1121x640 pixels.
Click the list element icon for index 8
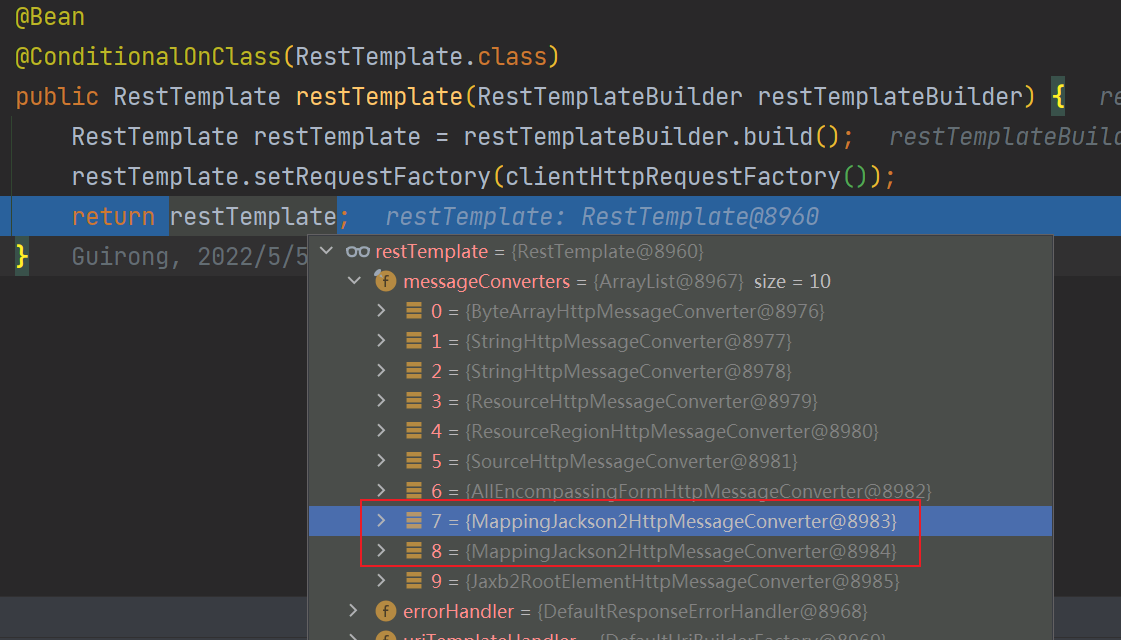tap(414, 551)
